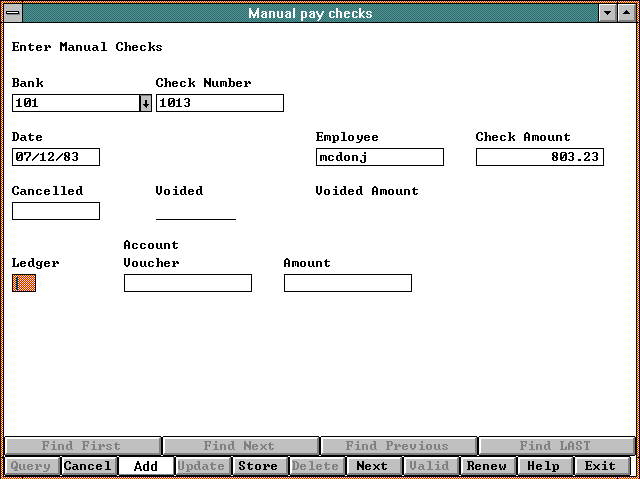Click the Exit button

tap(600, 466)
